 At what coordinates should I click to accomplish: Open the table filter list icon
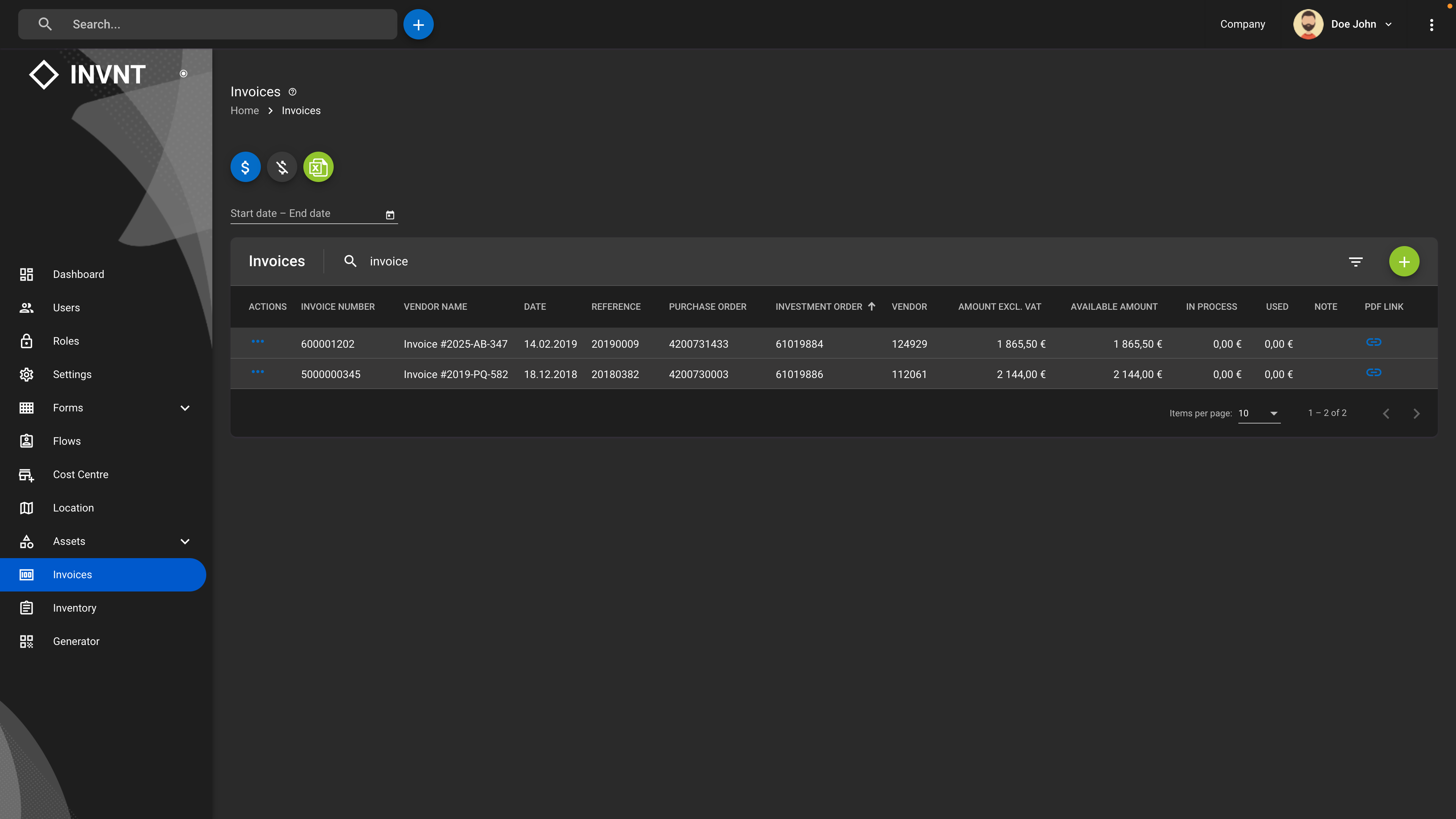[x=1356, y=262]
